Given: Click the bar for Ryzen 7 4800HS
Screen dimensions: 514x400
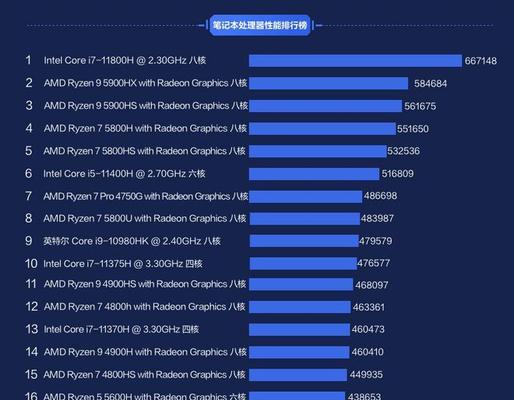Looking at the screenshot, I should 298,375.
